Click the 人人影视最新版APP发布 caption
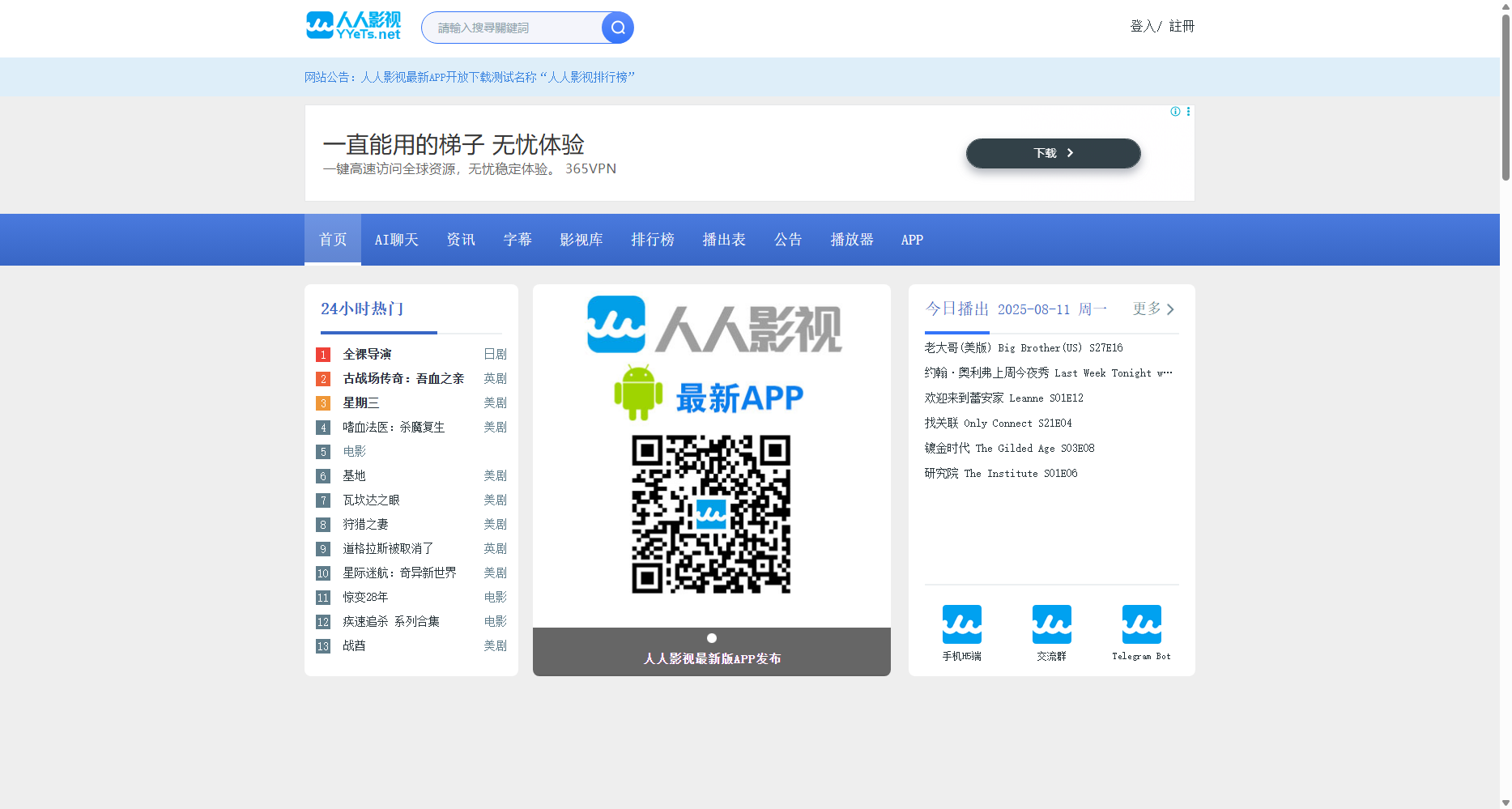 (713, 658)
